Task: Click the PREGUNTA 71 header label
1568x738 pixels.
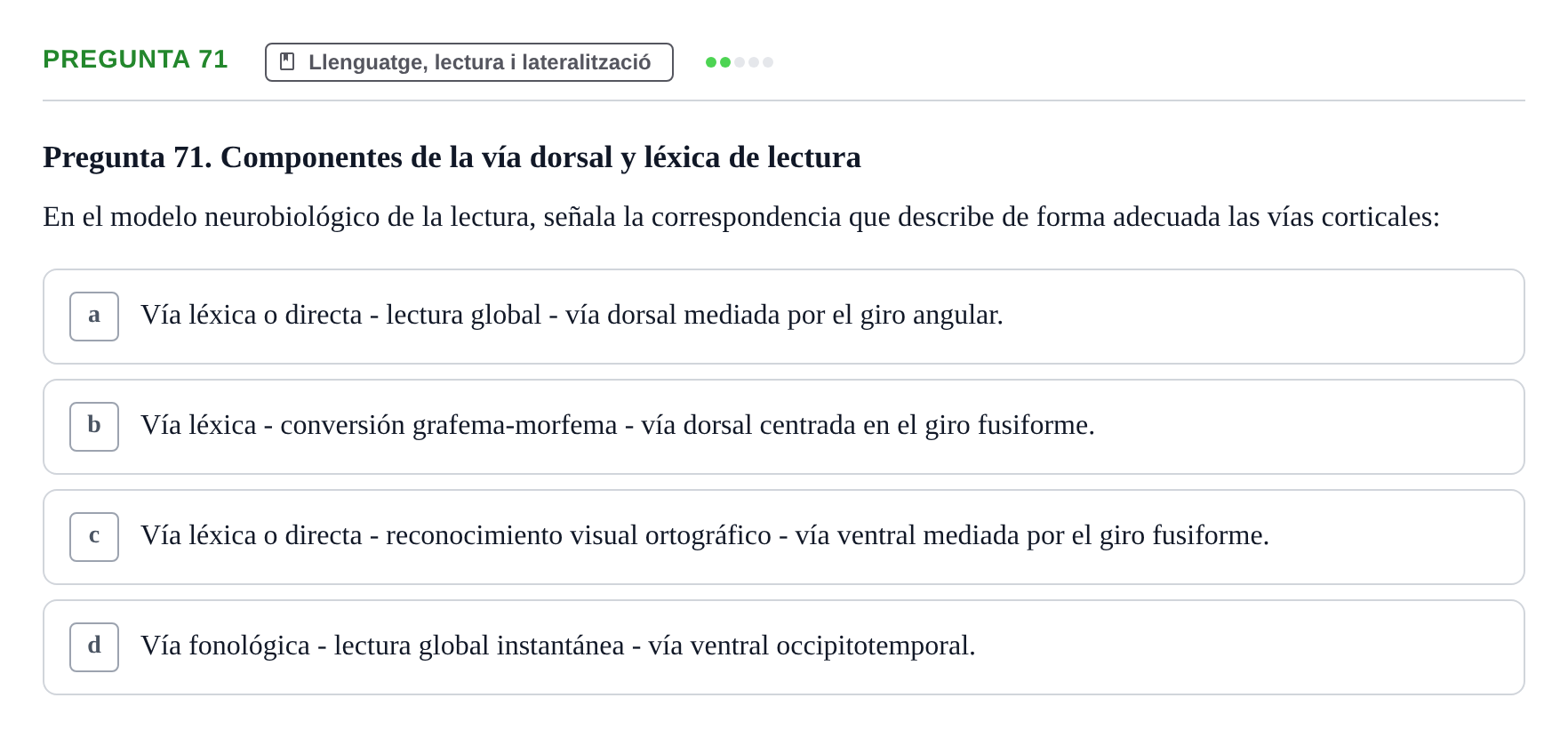Action: coord(135,60)
